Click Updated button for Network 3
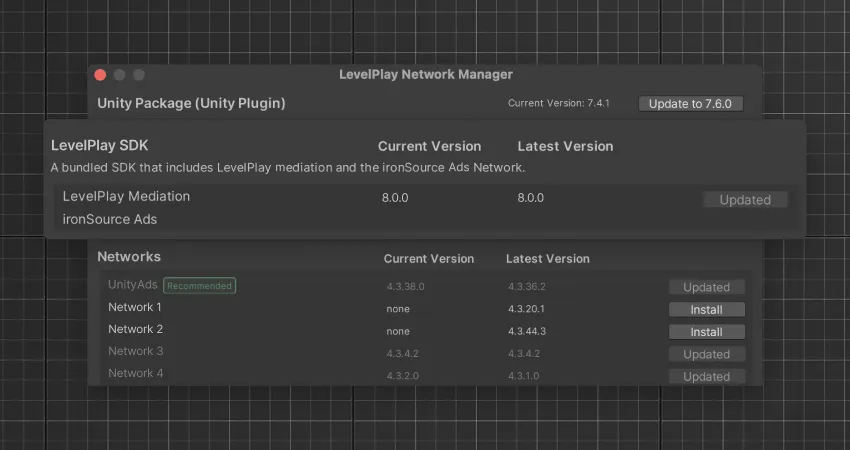This screenshot has height=450, width=850. click(706, 354)
